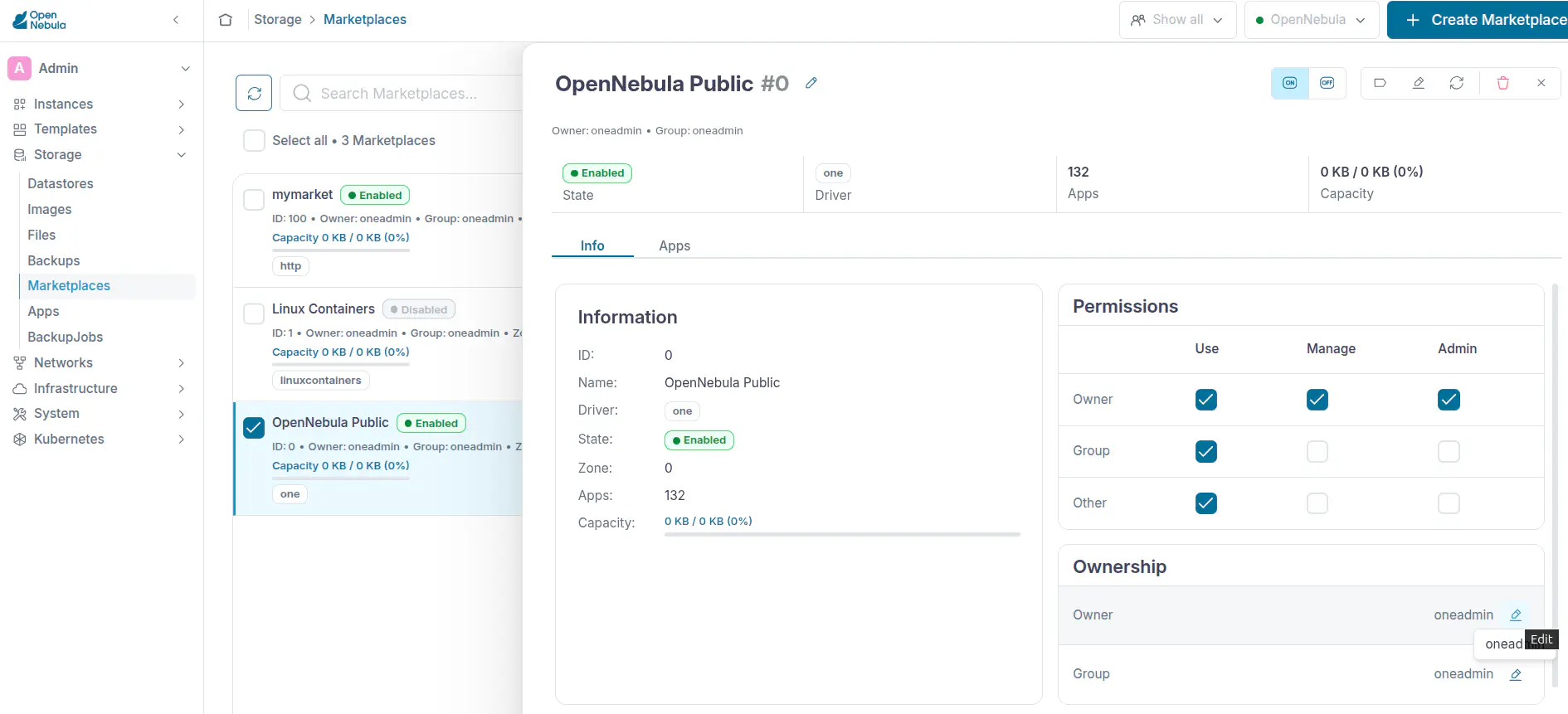Click the System tools icon

click(20, 414)
